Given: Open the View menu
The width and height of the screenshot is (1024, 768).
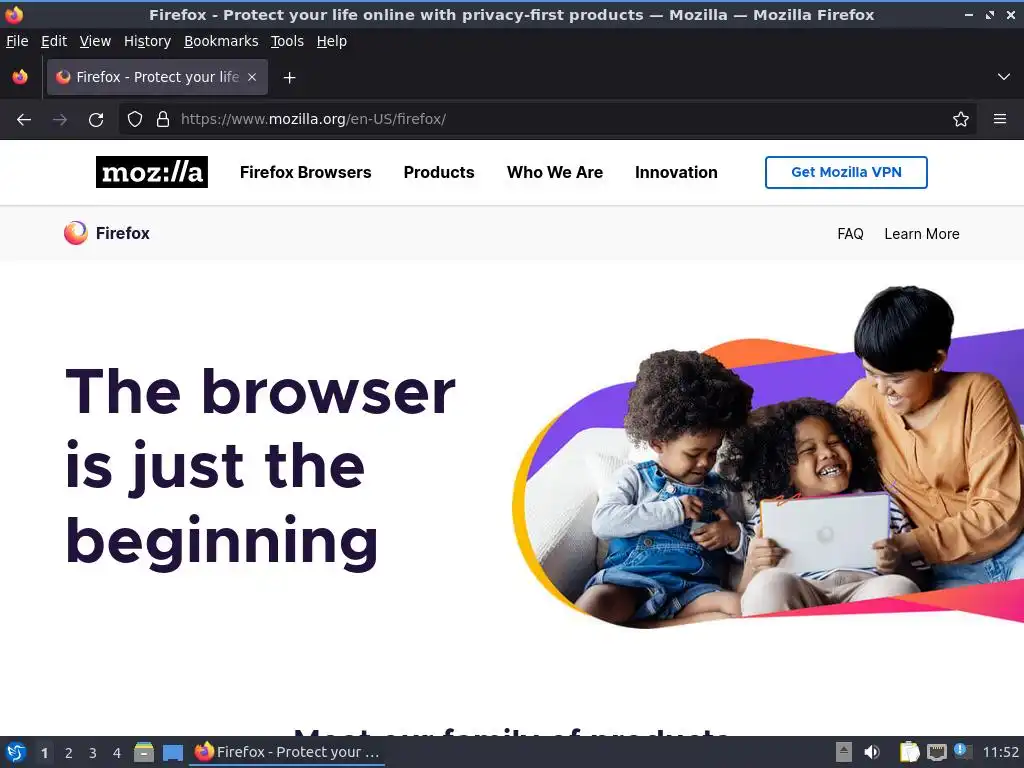Looking at the screenshot, I should click(95, 41).
